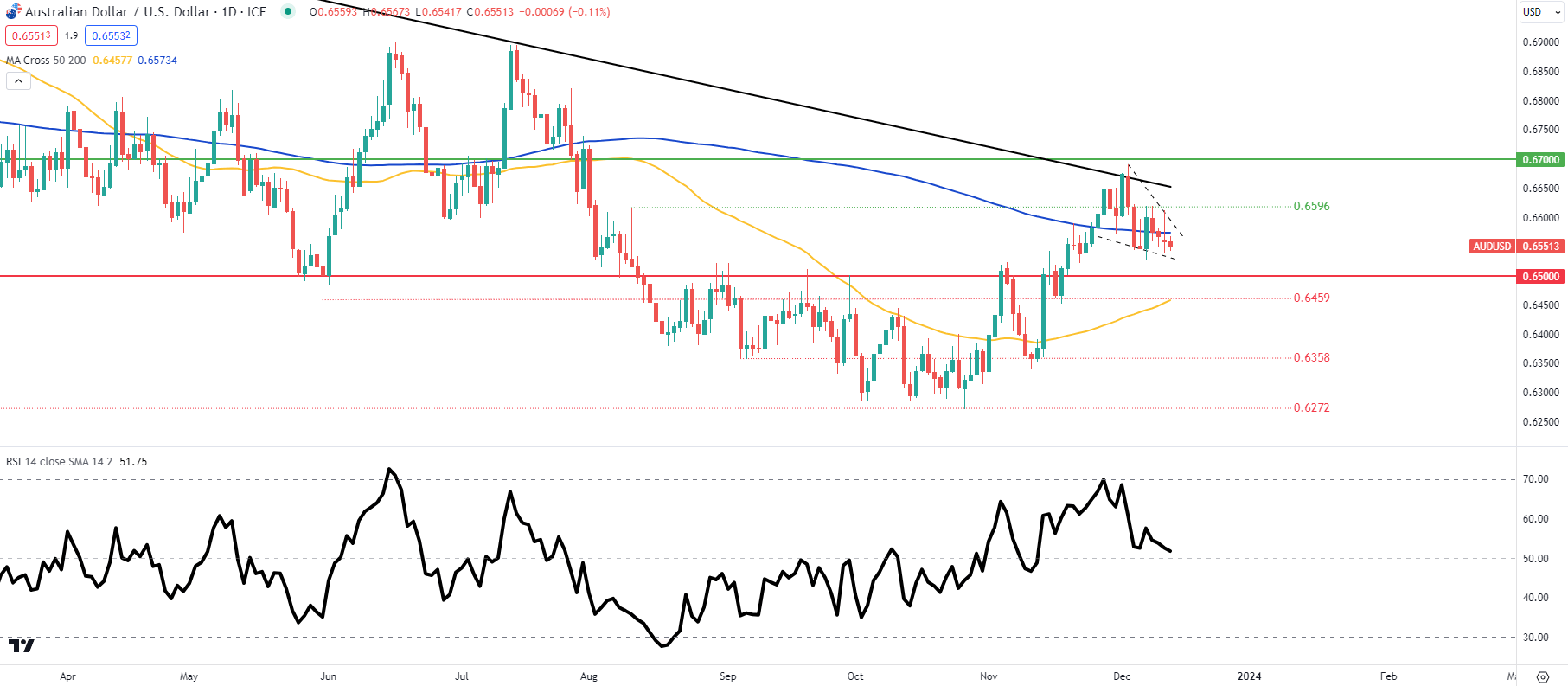Click the blue MA value 0.65734
1568x686 pixels.
tap(157, 60)
